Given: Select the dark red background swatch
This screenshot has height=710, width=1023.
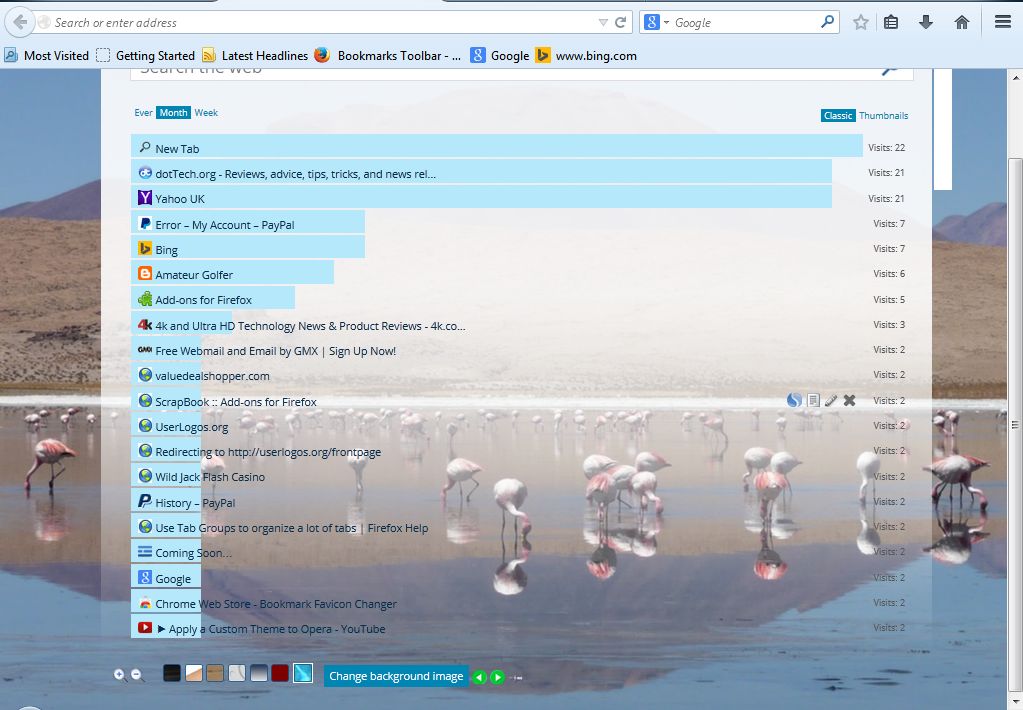Looking at the screenshot, I should (x=280, y=673).
